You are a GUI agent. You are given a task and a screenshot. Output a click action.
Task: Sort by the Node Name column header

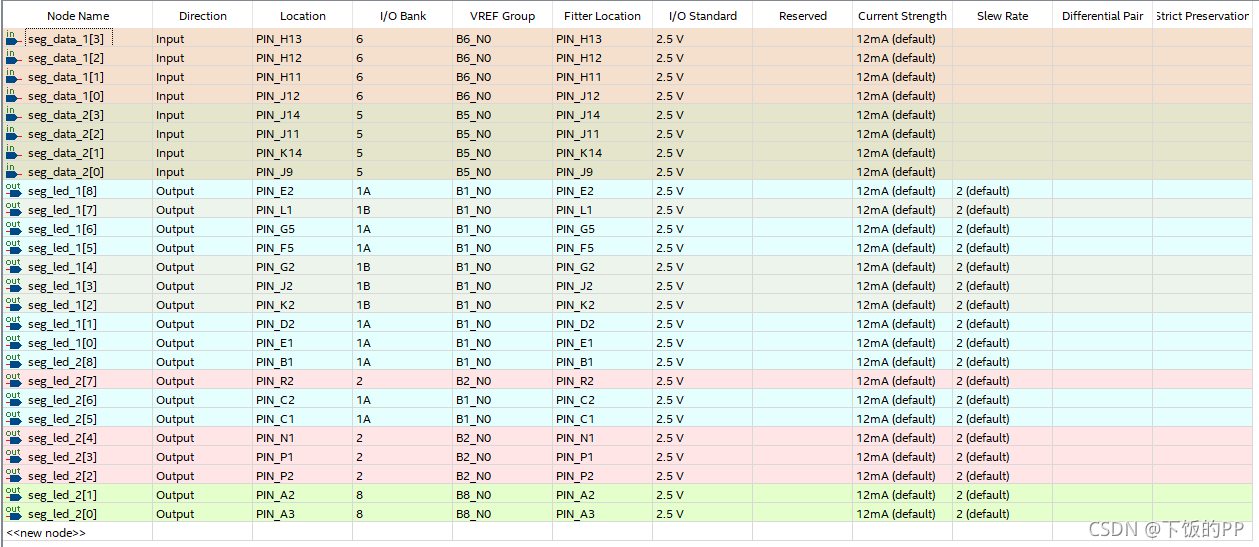(x=77, y=15)
